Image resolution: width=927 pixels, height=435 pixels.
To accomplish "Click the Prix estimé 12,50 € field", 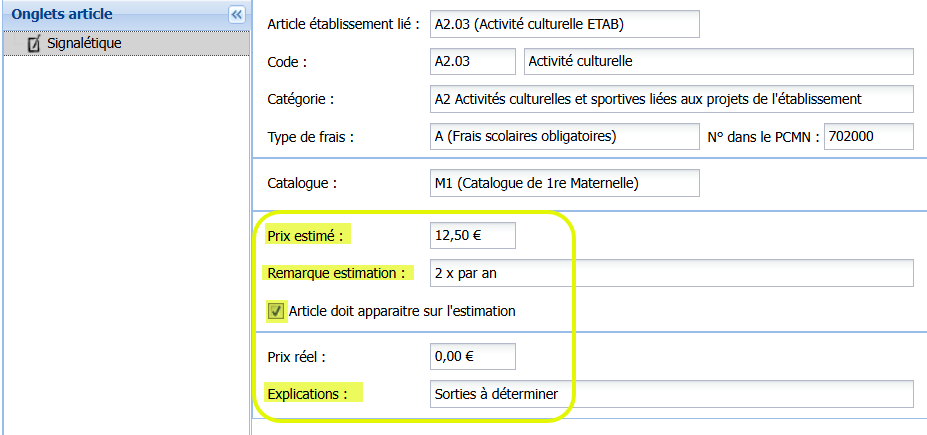I will pos(473,236).
